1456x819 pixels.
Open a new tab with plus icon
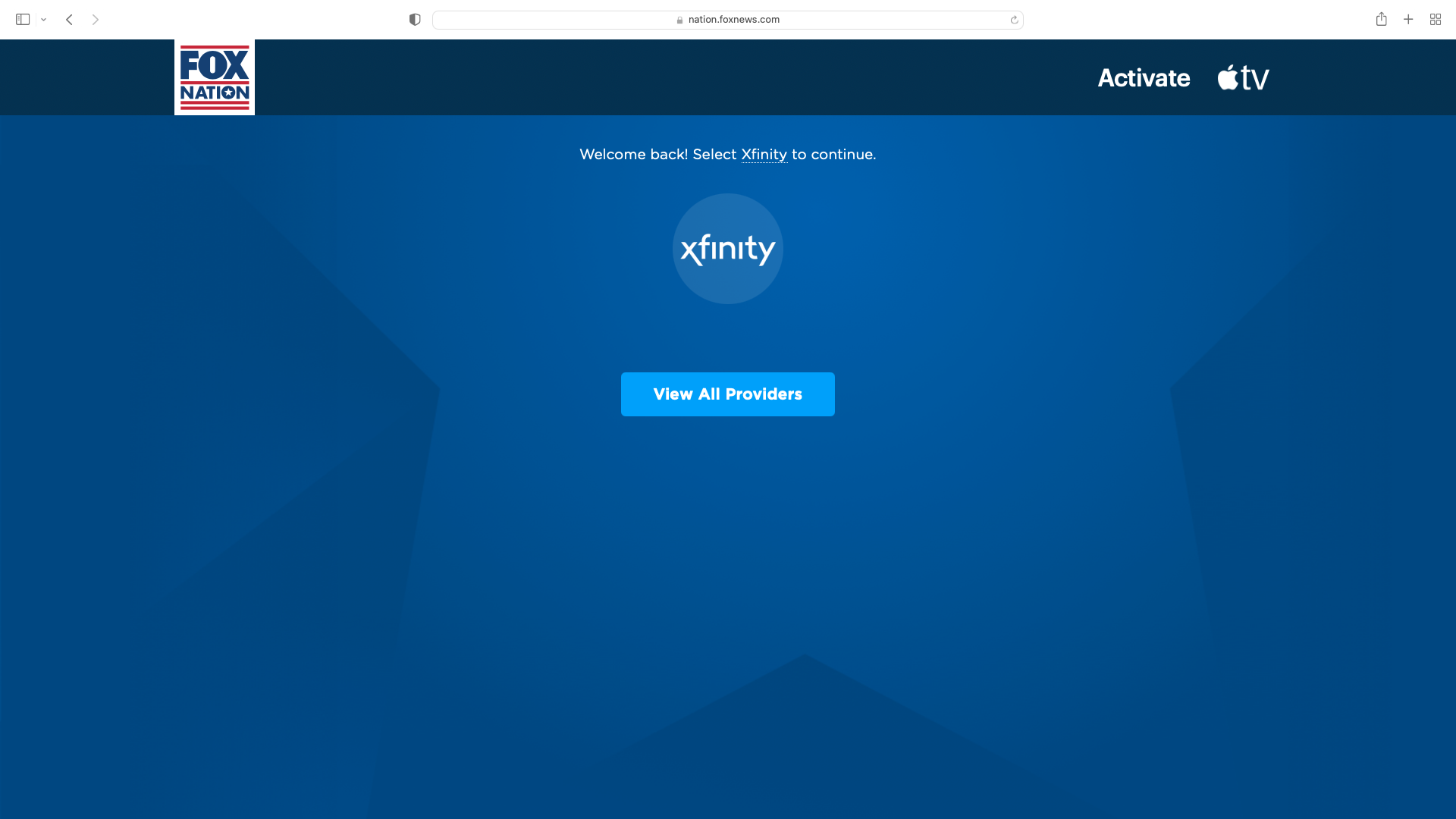pyautogui.click(x=1408, y=20)
